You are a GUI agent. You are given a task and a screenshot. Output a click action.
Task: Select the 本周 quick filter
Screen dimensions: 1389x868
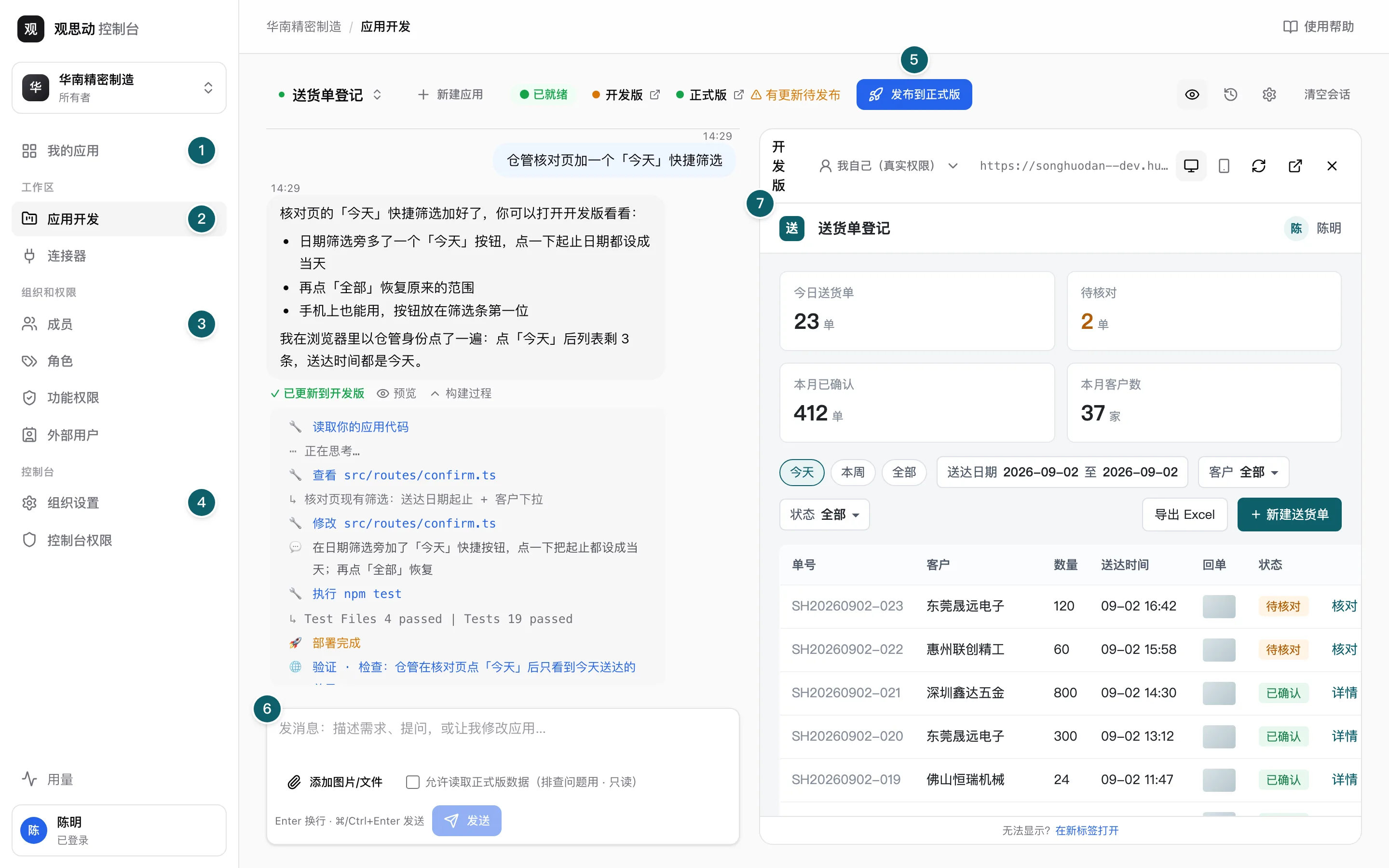pyautogui.click(x=852, y=473)
